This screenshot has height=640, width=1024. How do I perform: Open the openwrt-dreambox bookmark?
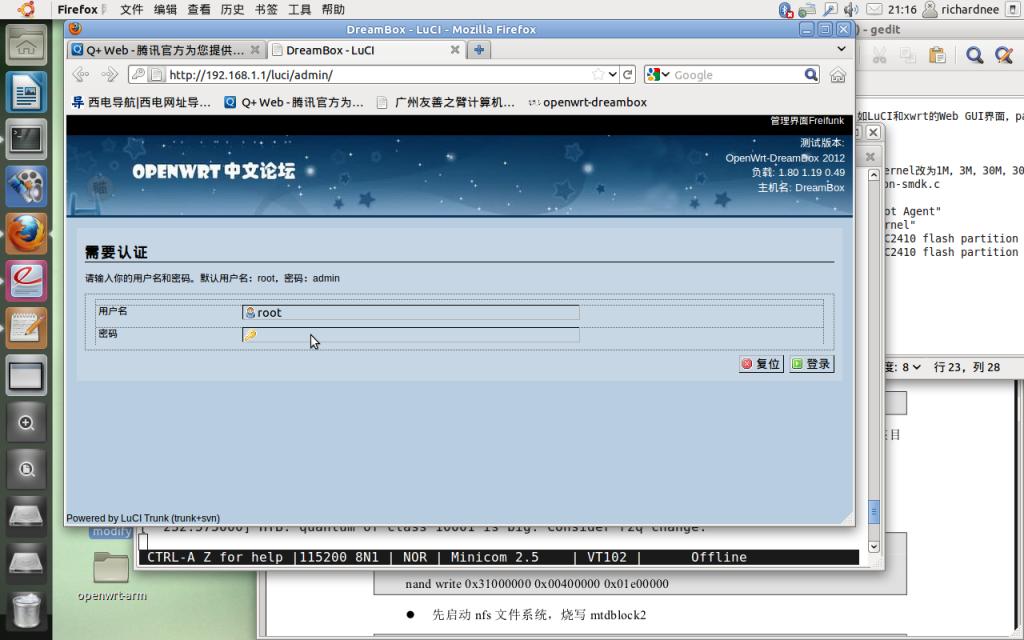(x=588, y=102)
